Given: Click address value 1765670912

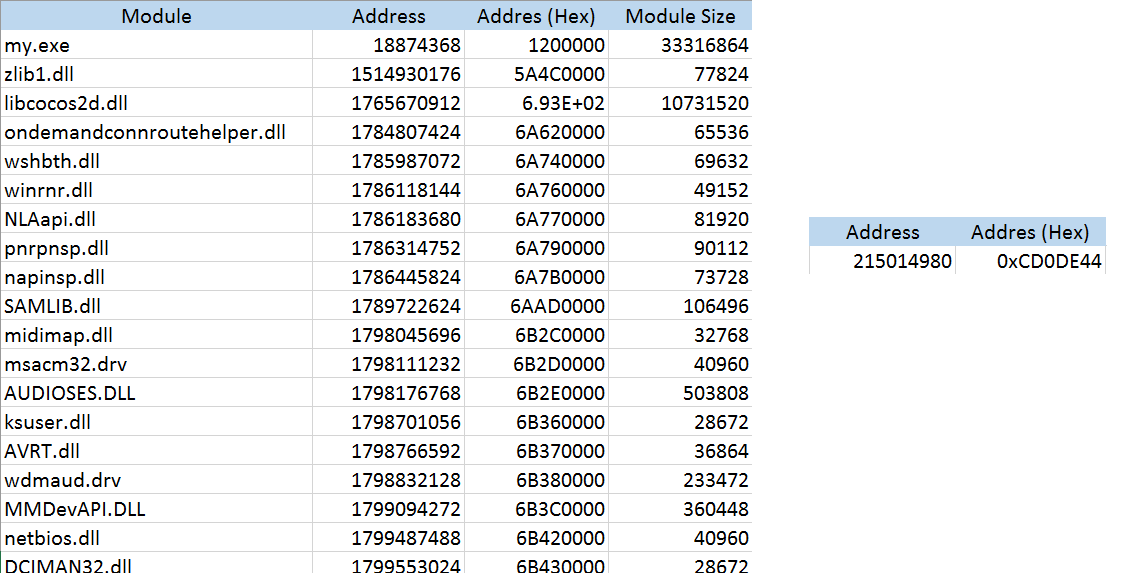Looking at the screenshot, I should (388, 103).
